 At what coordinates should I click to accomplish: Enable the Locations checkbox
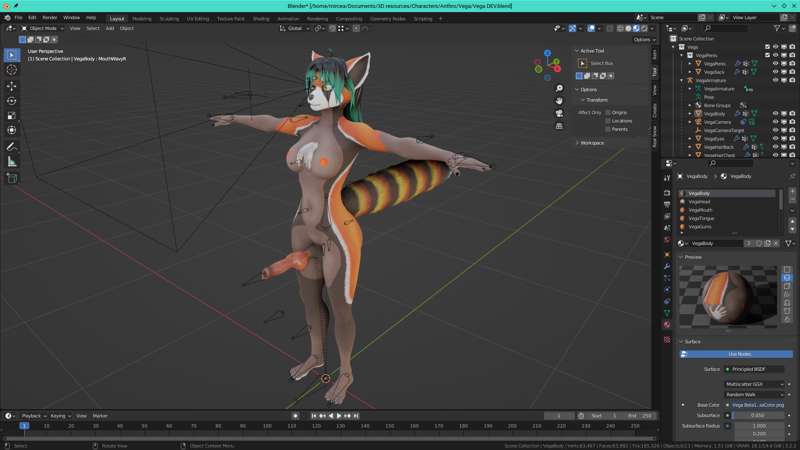point(608,121)
